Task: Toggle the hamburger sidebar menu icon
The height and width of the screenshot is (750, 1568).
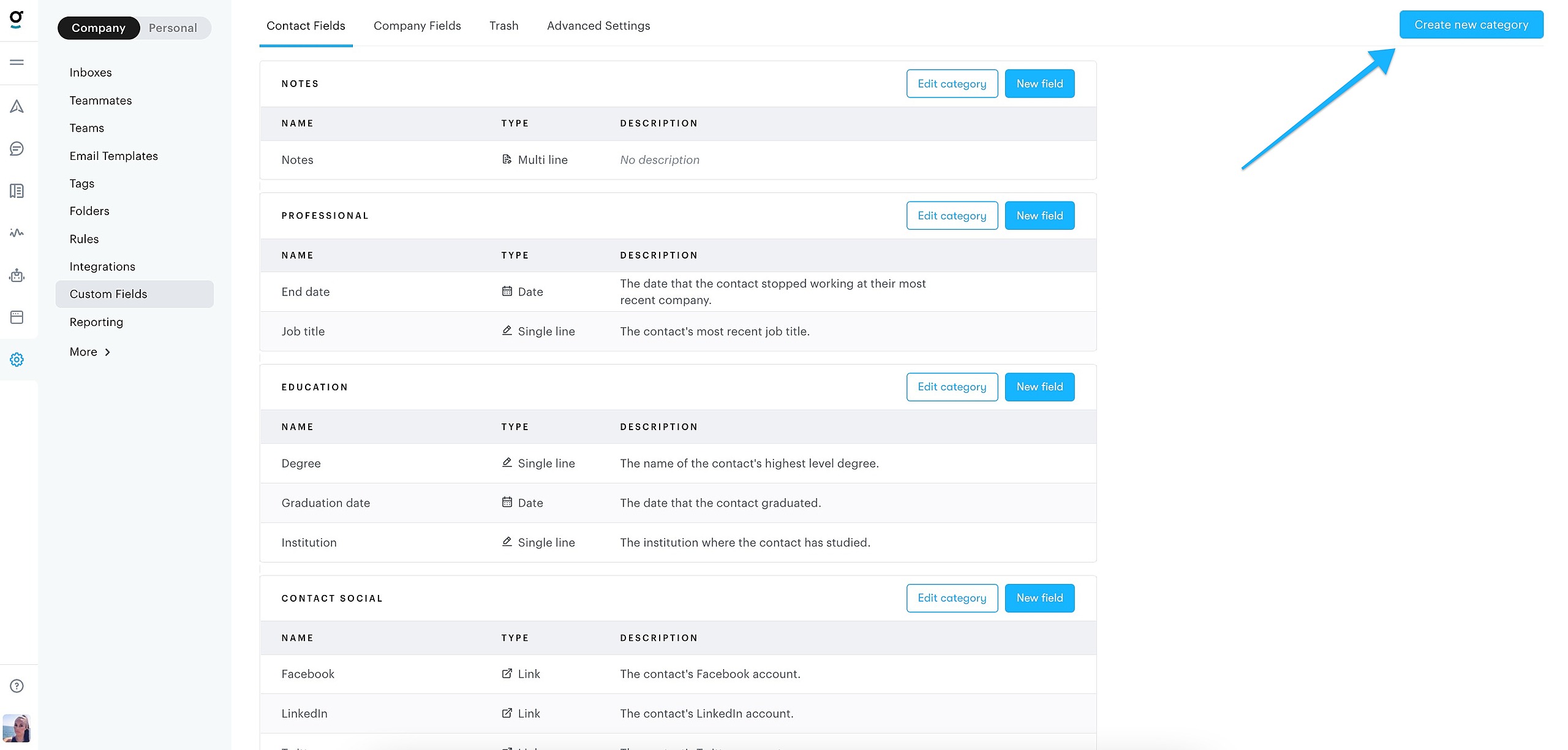Action: [17, 62]
